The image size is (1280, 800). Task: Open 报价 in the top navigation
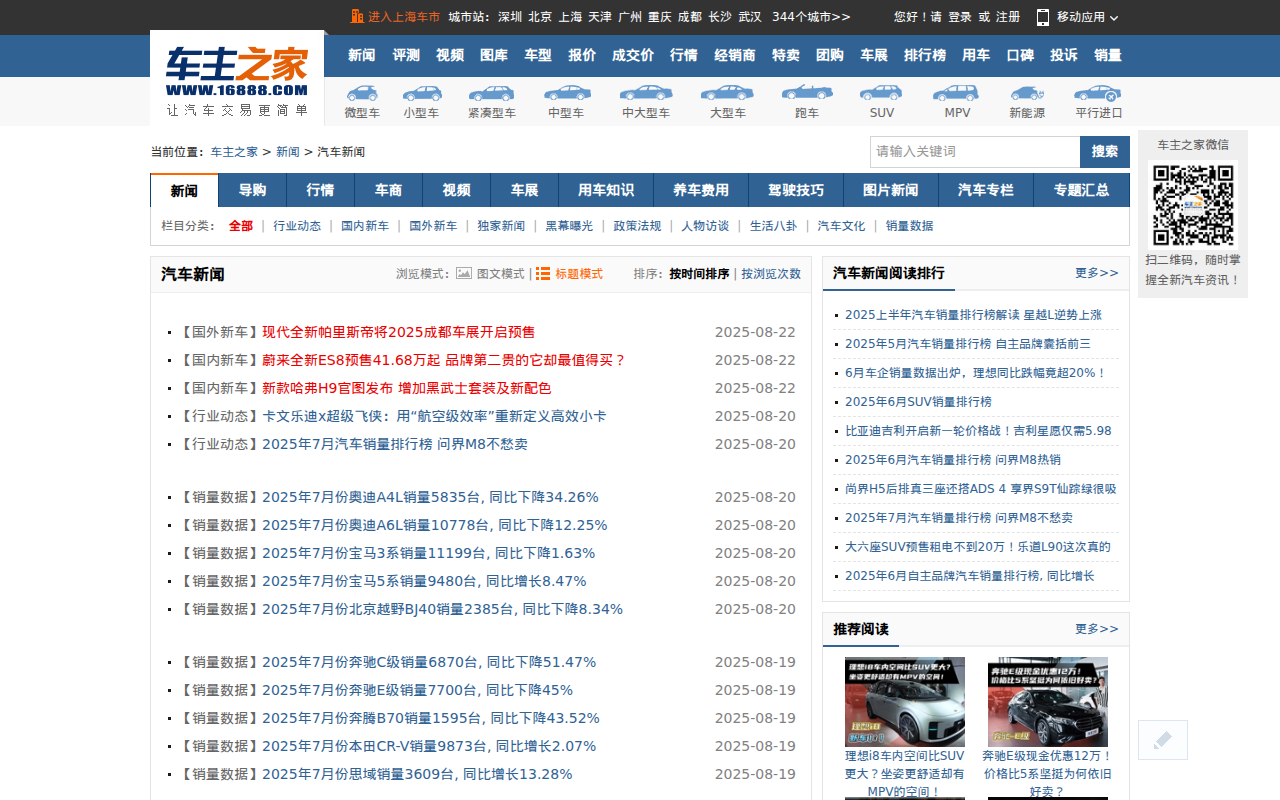582,55
